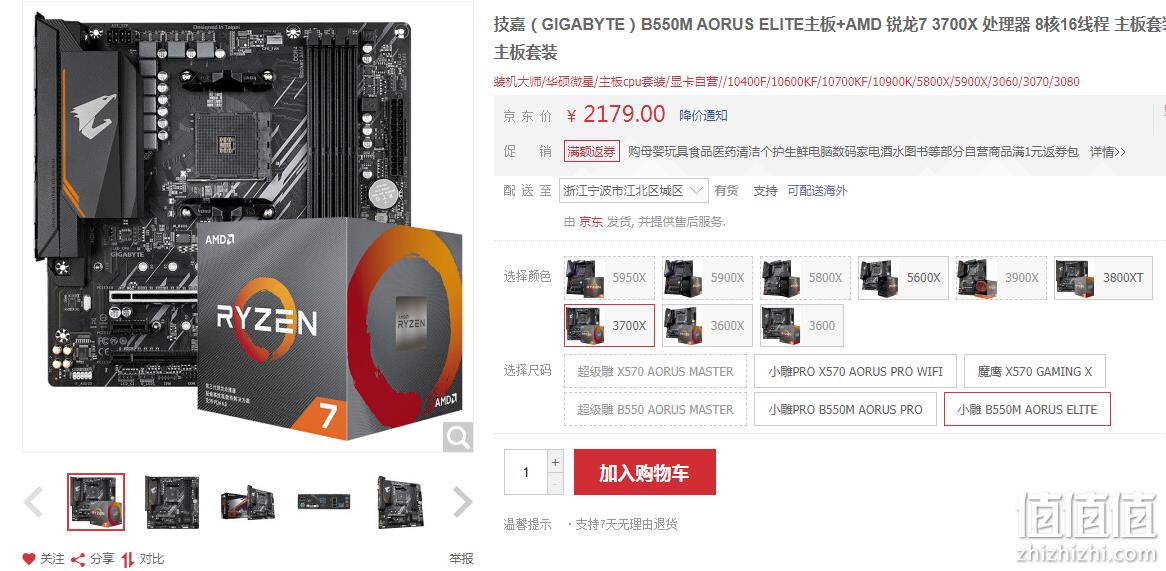Show previous thumbnails with left arrow
The height and width of the screenshot is (571, 1166).
[x=33, y=502]
